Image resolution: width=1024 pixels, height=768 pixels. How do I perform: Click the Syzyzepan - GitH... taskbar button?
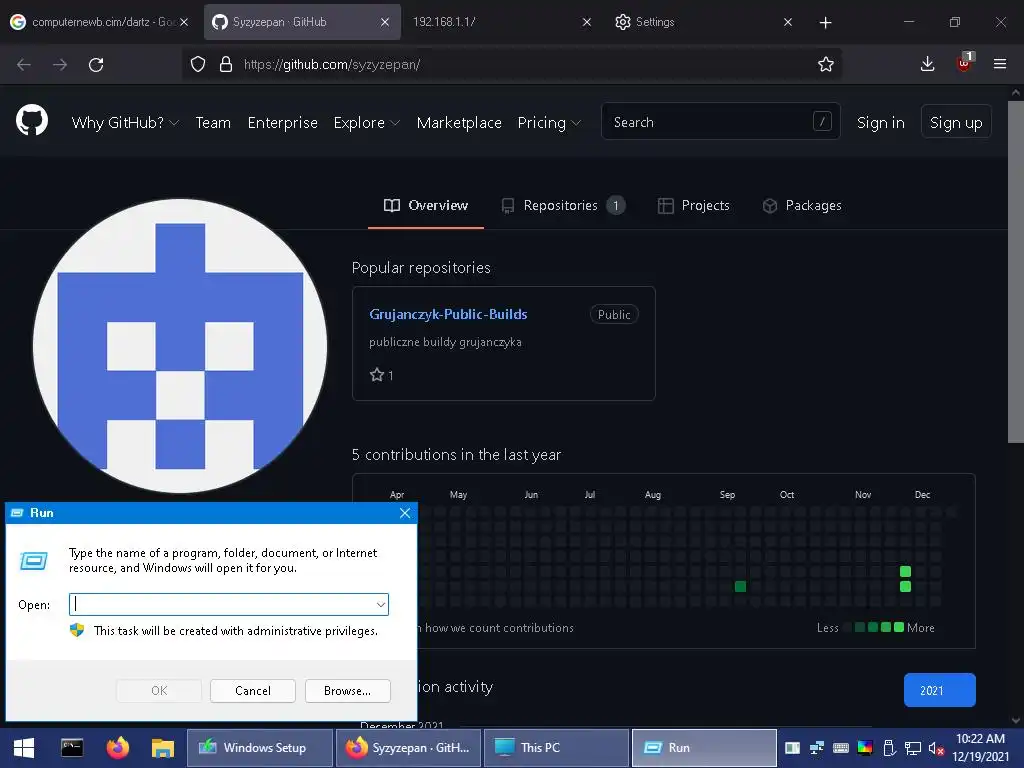[x=408, y=748]
